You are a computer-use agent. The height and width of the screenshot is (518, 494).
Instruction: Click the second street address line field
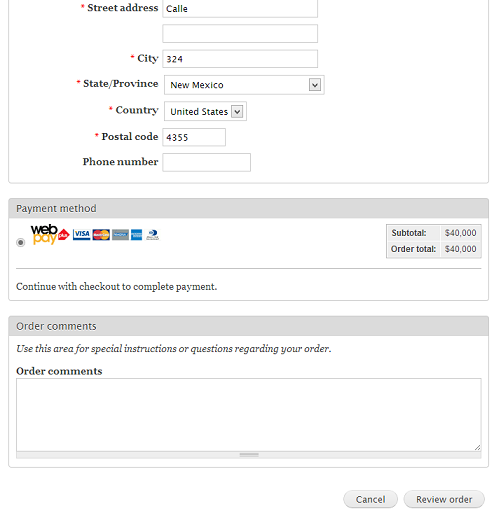(240, 34)
